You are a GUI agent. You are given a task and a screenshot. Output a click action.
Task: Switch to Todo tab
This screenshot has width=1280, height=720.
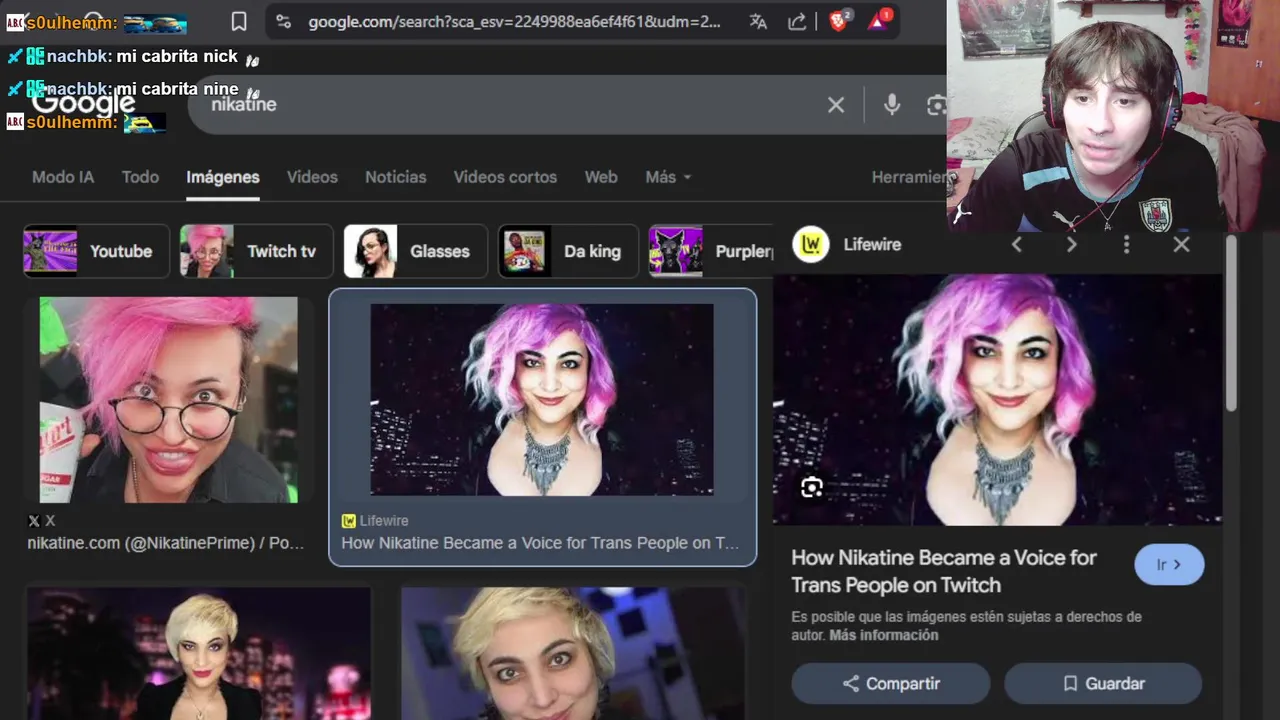140,177
